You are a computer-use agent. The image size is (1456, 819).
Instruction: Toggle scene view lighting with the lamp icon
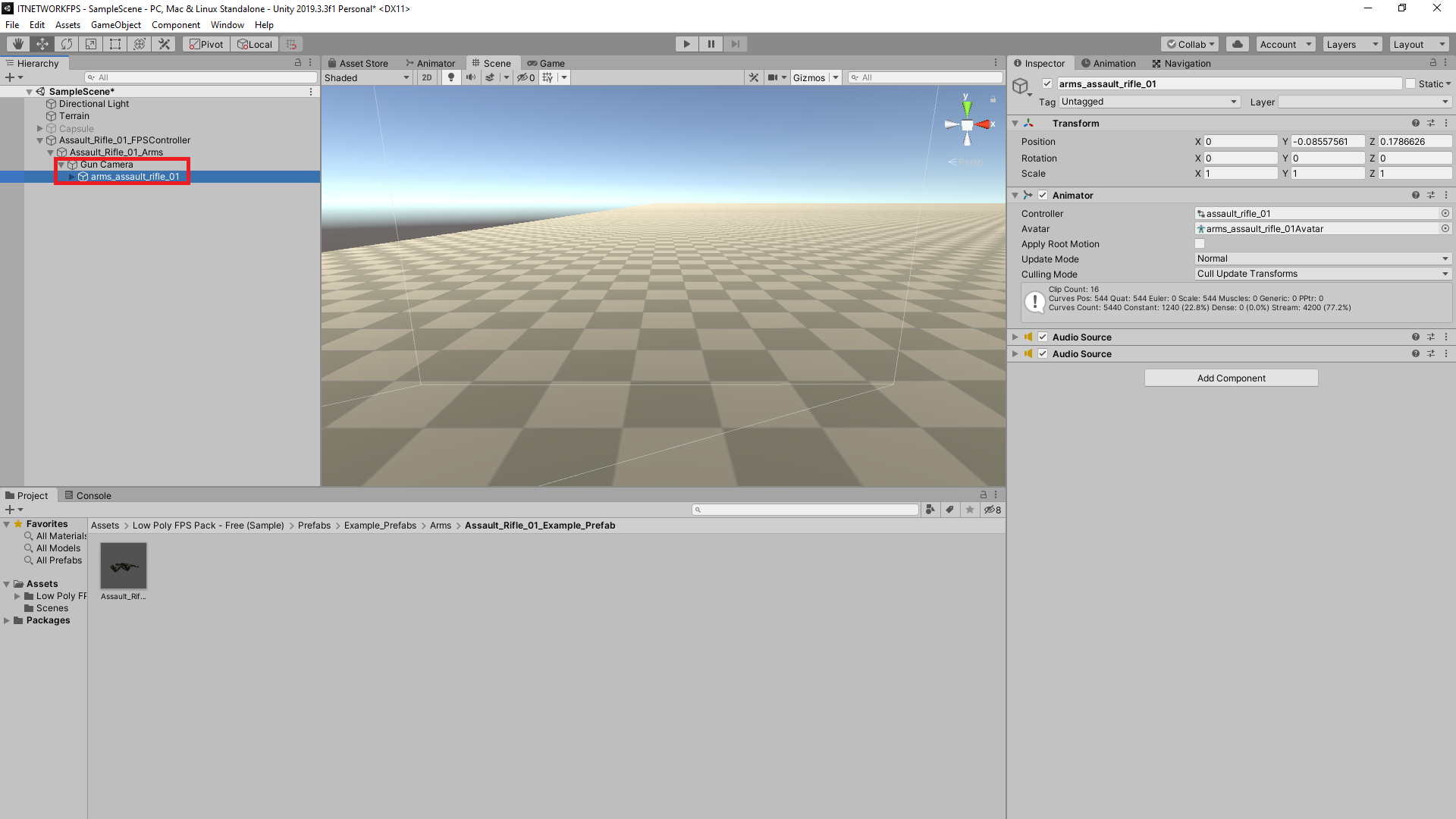click(x=451, y=77)
